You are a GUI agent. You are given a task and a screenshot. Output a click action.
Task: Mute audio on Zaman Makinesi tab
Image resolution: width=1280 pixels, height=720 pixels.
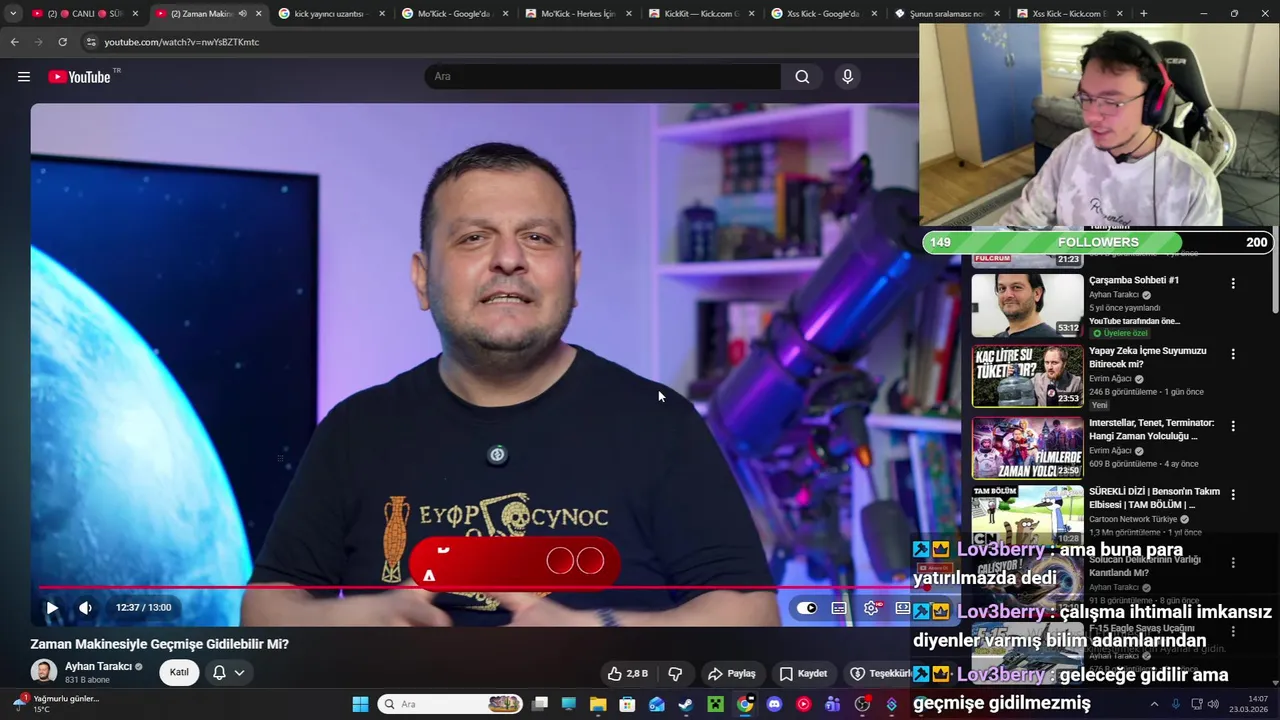(242, 14)
